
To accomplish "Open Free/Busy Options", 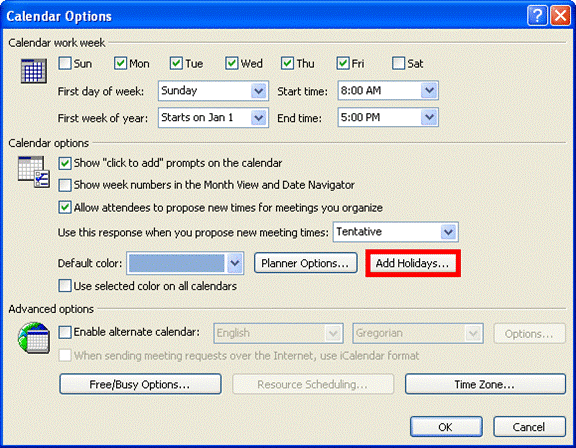I will click(140, 384).
